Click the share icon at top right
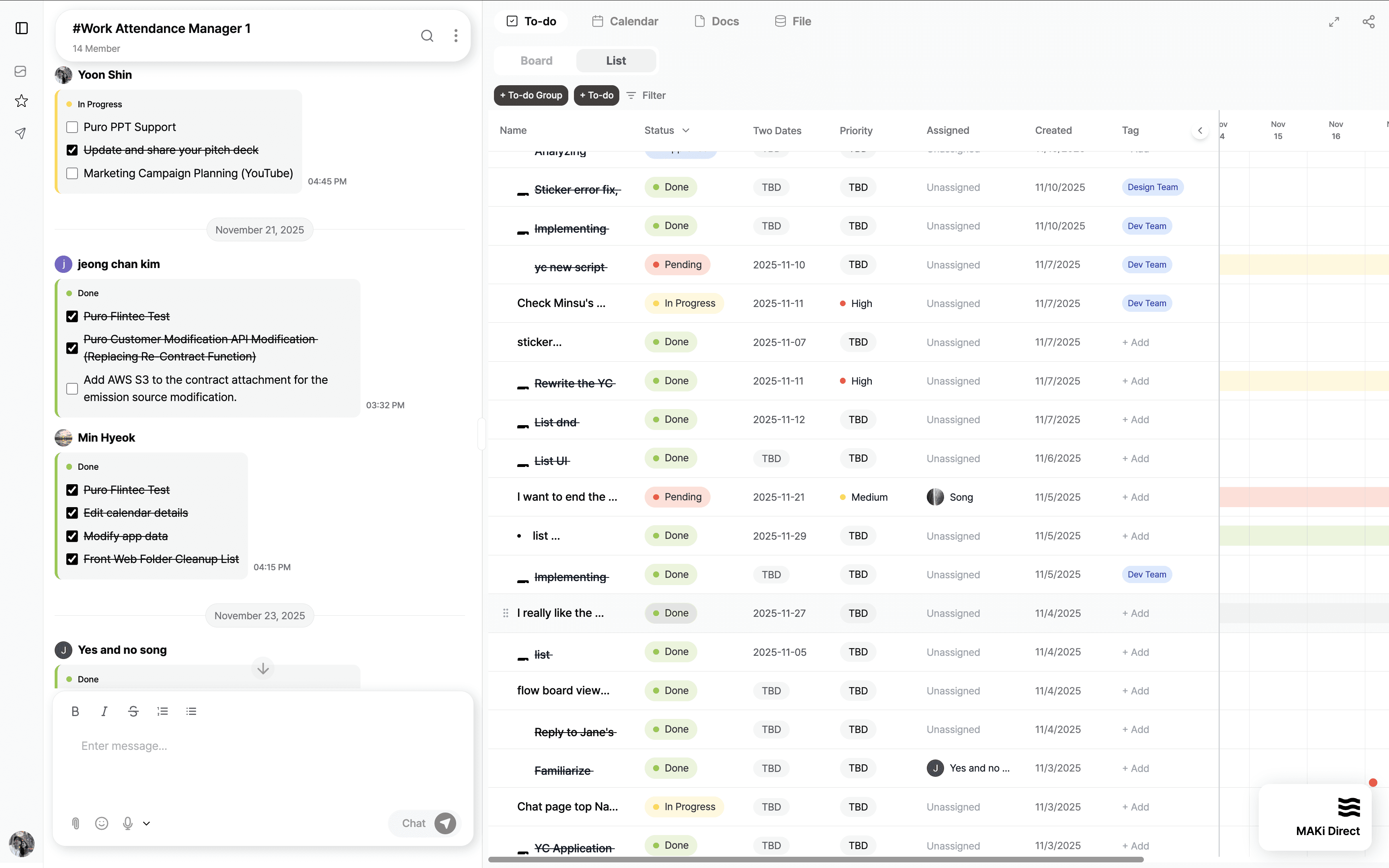1389x868 pixels. (x=1369, y=22)
